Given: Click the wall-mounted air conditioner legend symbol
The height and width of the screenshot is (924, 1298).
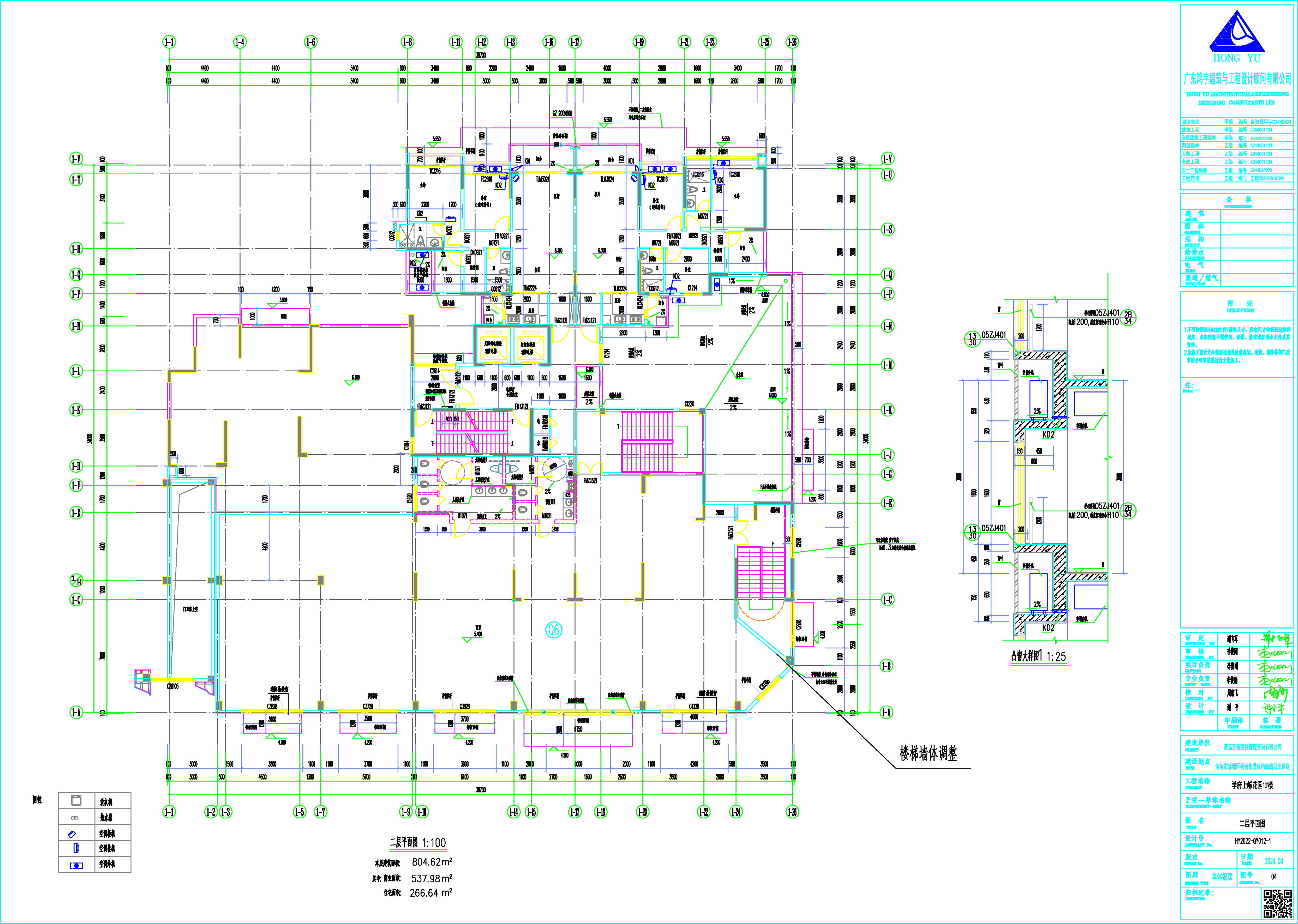Looking at the screenshot, I should pos(76,848).
